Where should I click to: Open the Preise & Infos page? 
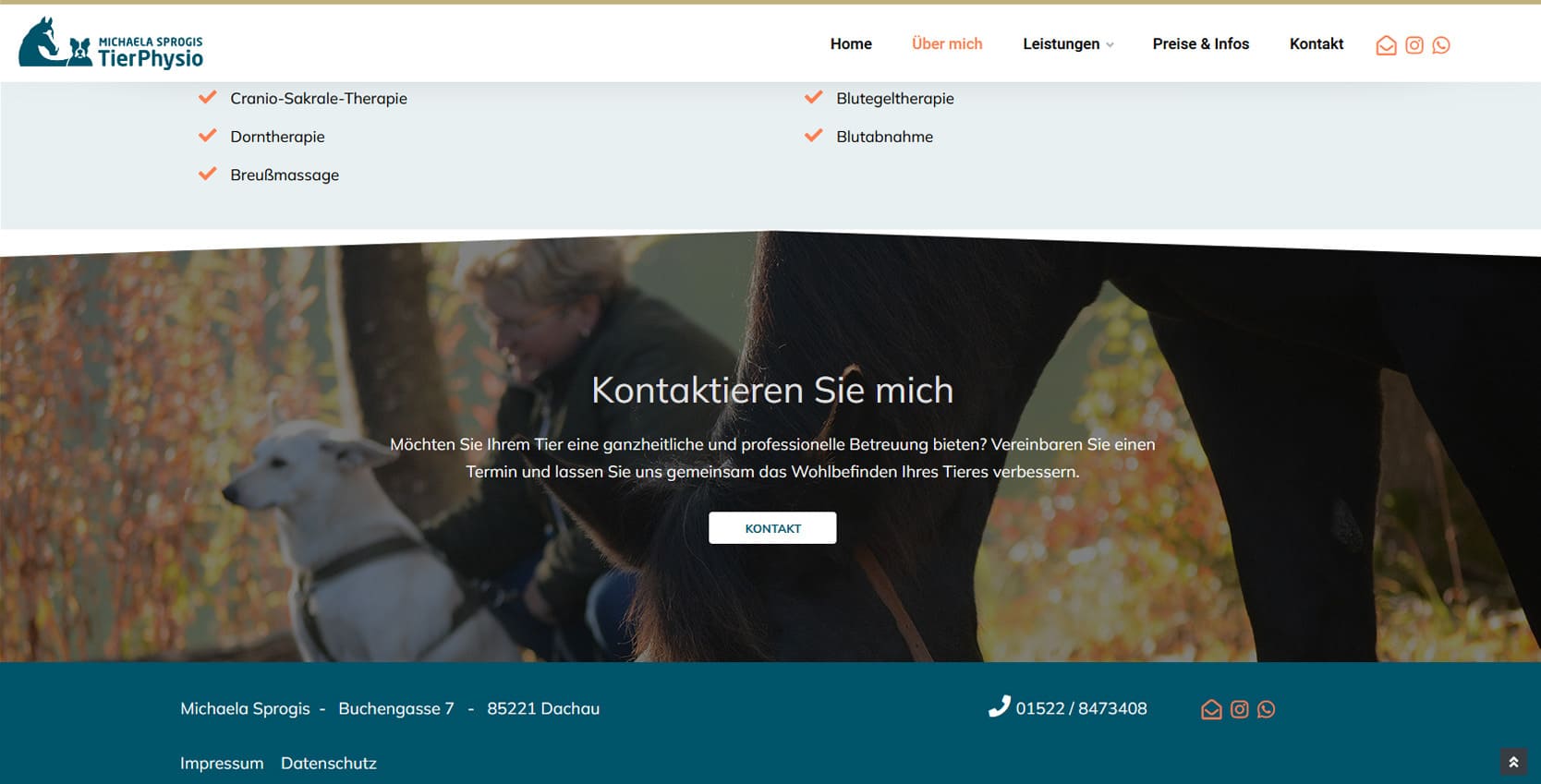[1200, 44]
